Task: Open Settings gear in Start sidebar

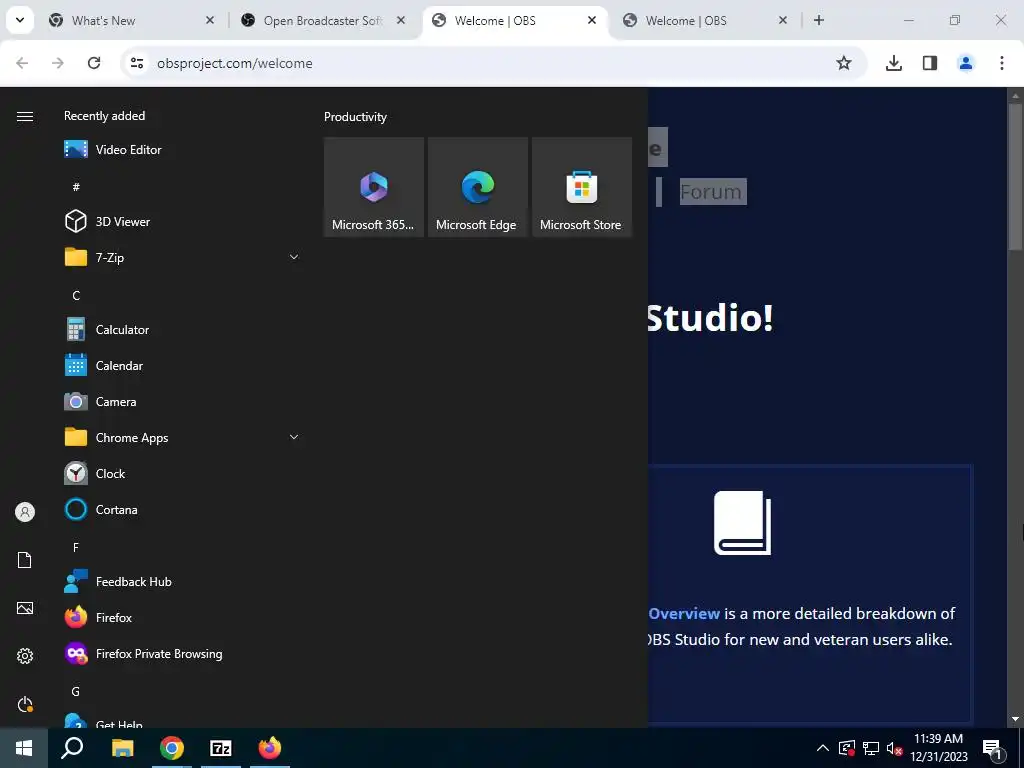Action: (25, 656)
